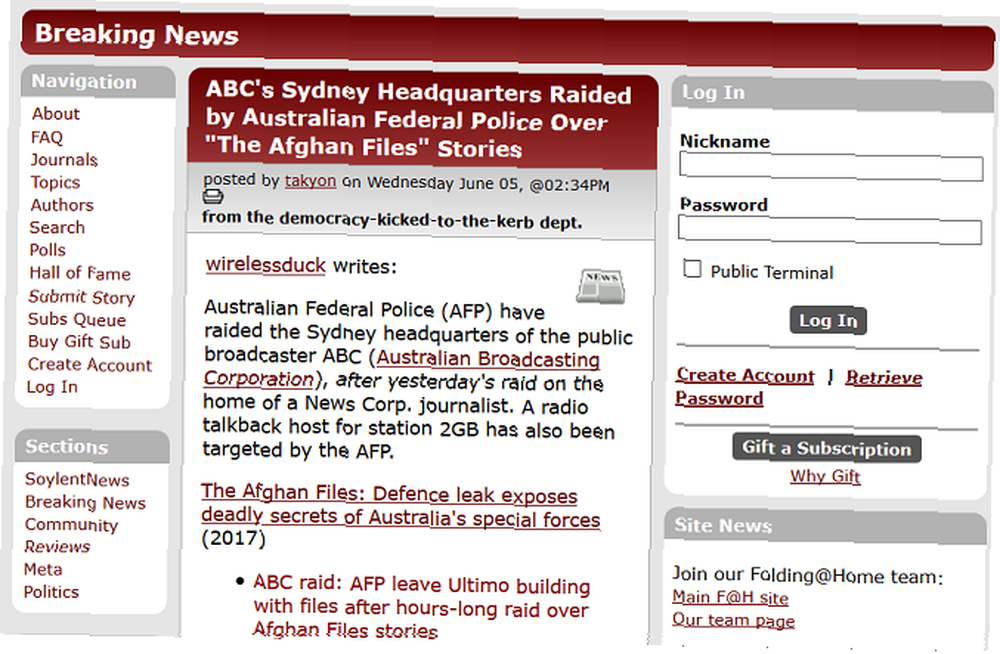This screenshot has width=1000, height=654.
Task: Visit the Community section
Action: [x=71, y=524]
